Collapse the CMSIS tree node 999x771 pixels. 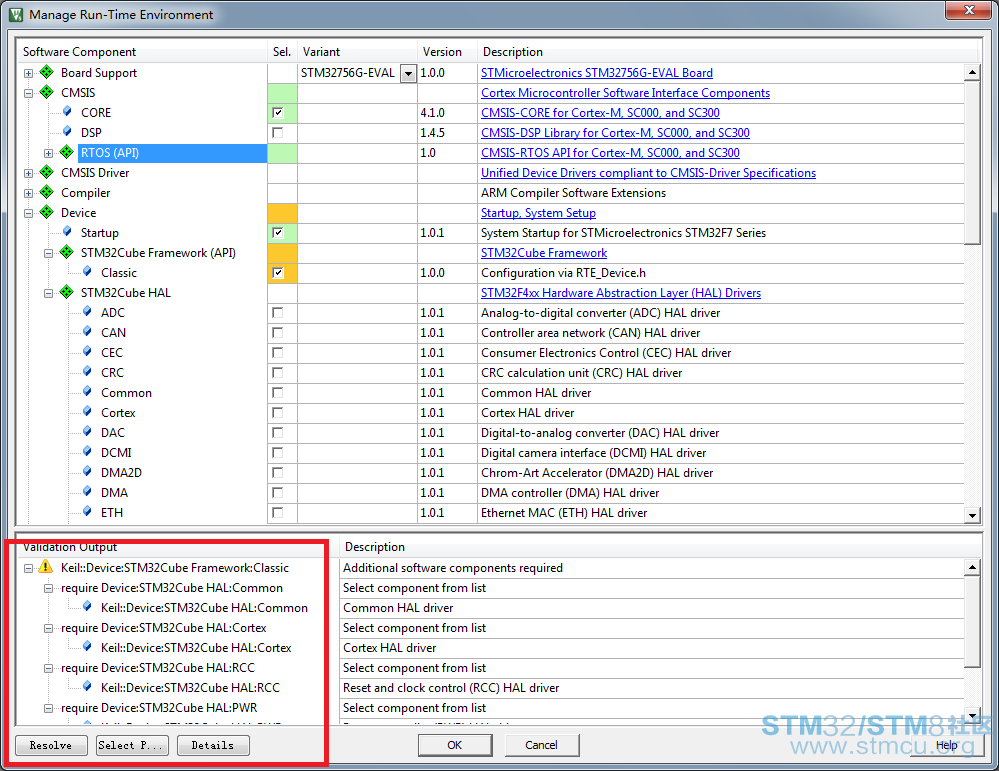(x=28, y=93)
